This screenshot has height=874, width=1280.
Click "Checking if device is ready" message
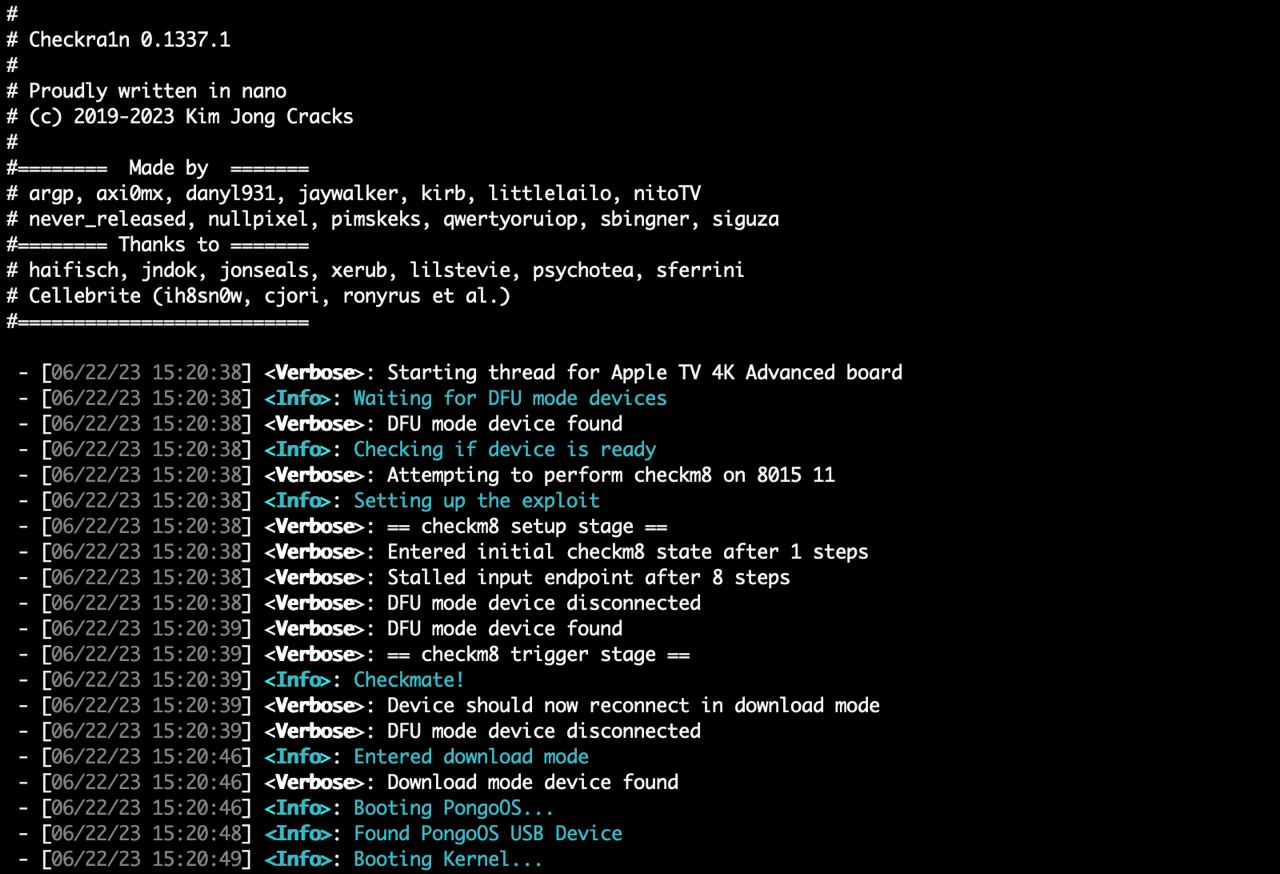point(504,450)
